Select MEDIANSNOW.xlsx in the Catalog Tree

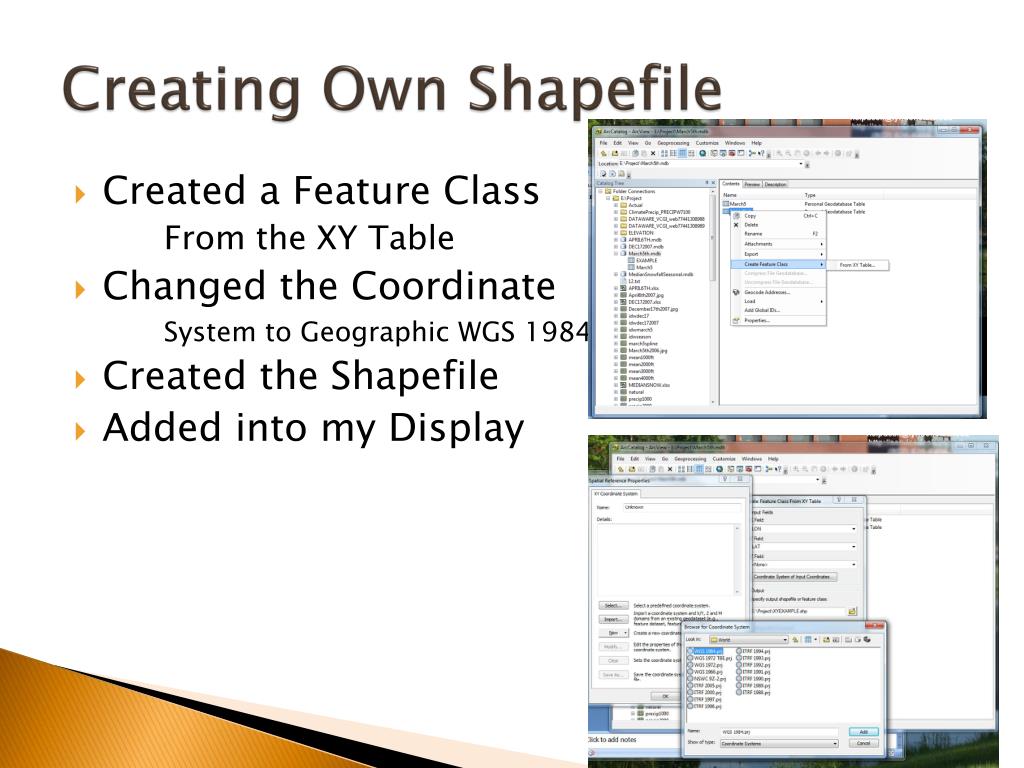click(649, 385)
